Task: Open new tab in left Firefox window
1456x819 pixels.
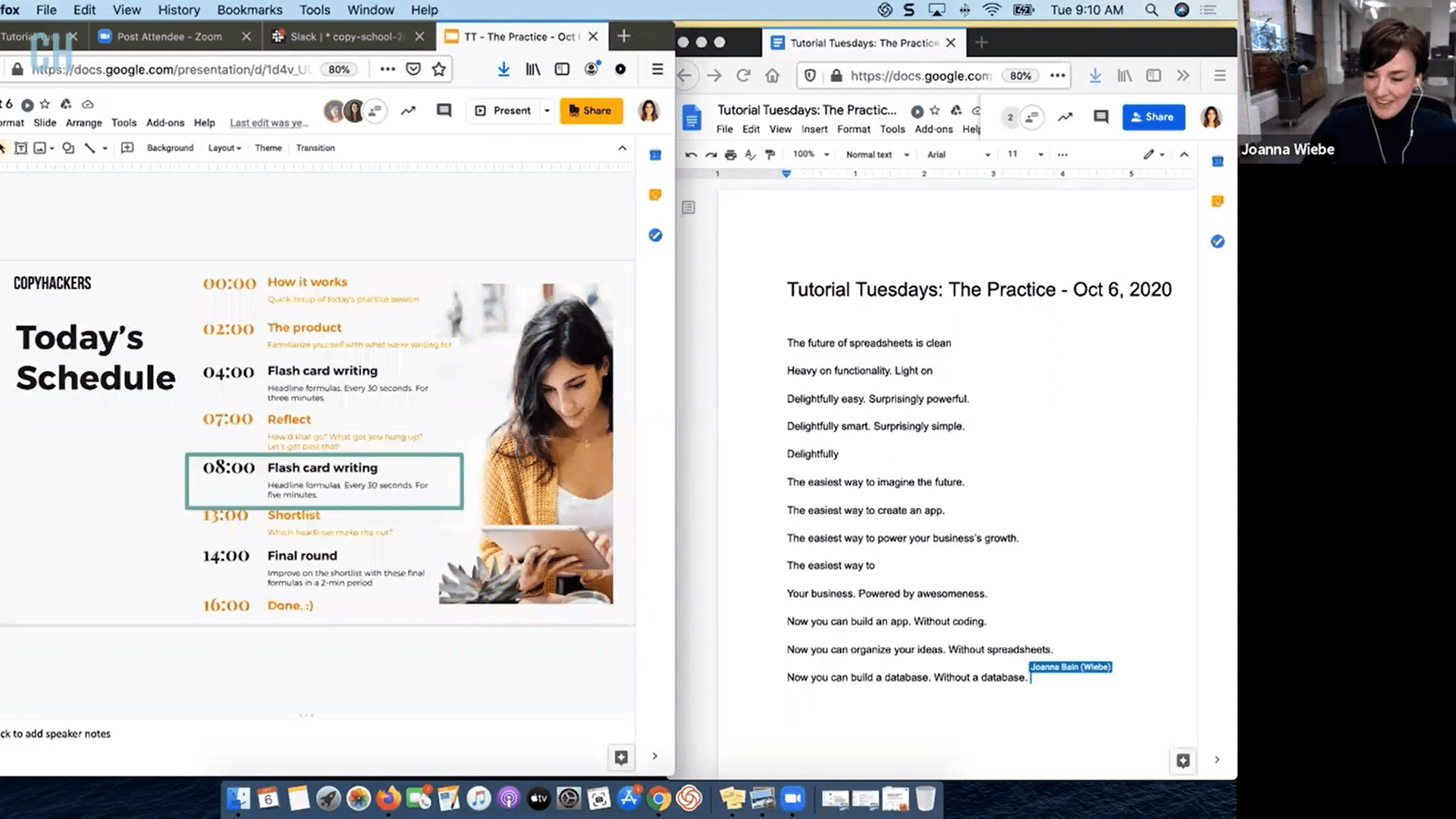Action: click(623, 36)
